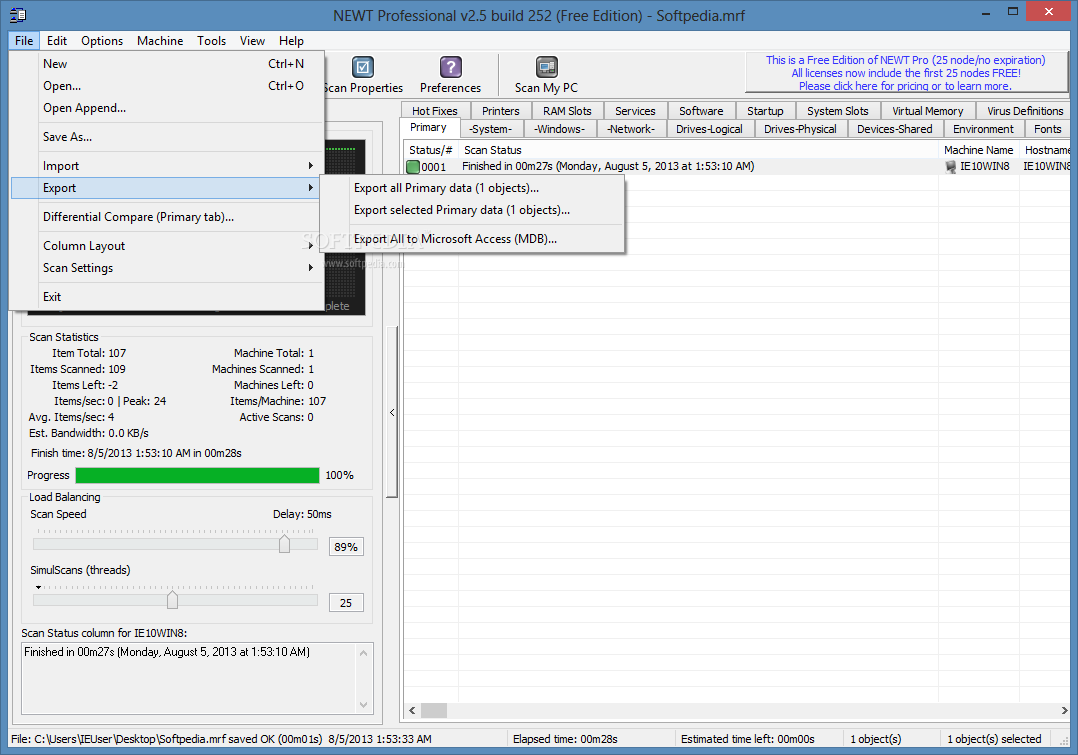Image resolution: width=1078 pixels, height=755 pixels.
Task: Click the Status/# column header
Action: [x=431, y=150]
